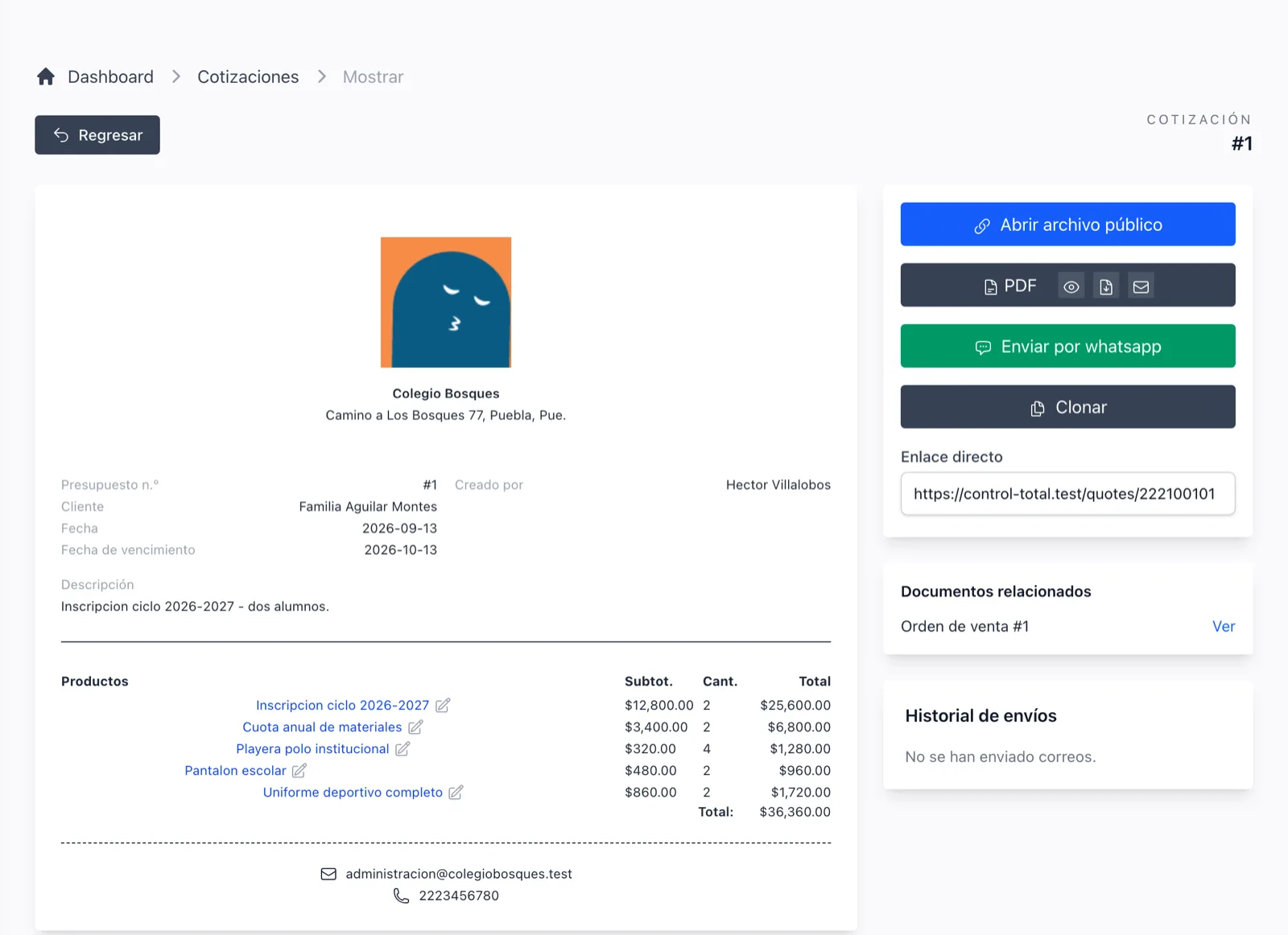Screen dimensions: 1288x935
Task: Click the chevron separator after Cotizaciones
Action: pos(321,76)
